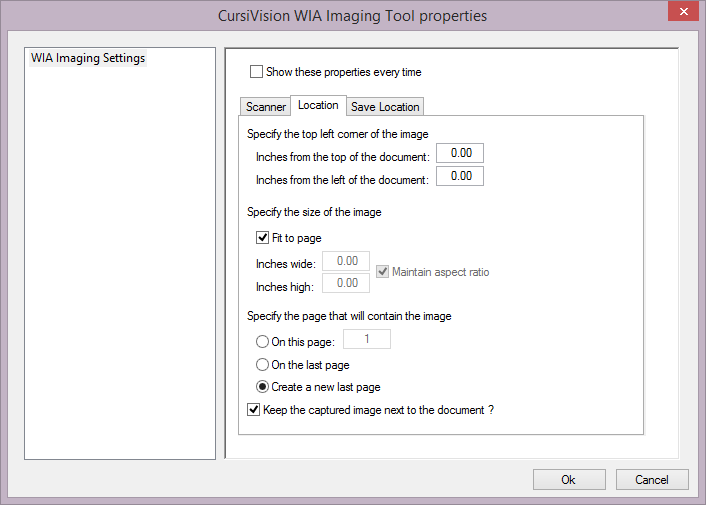Select the On this page radio button
This screenshot has height=505, width=706.
(263, 342)
